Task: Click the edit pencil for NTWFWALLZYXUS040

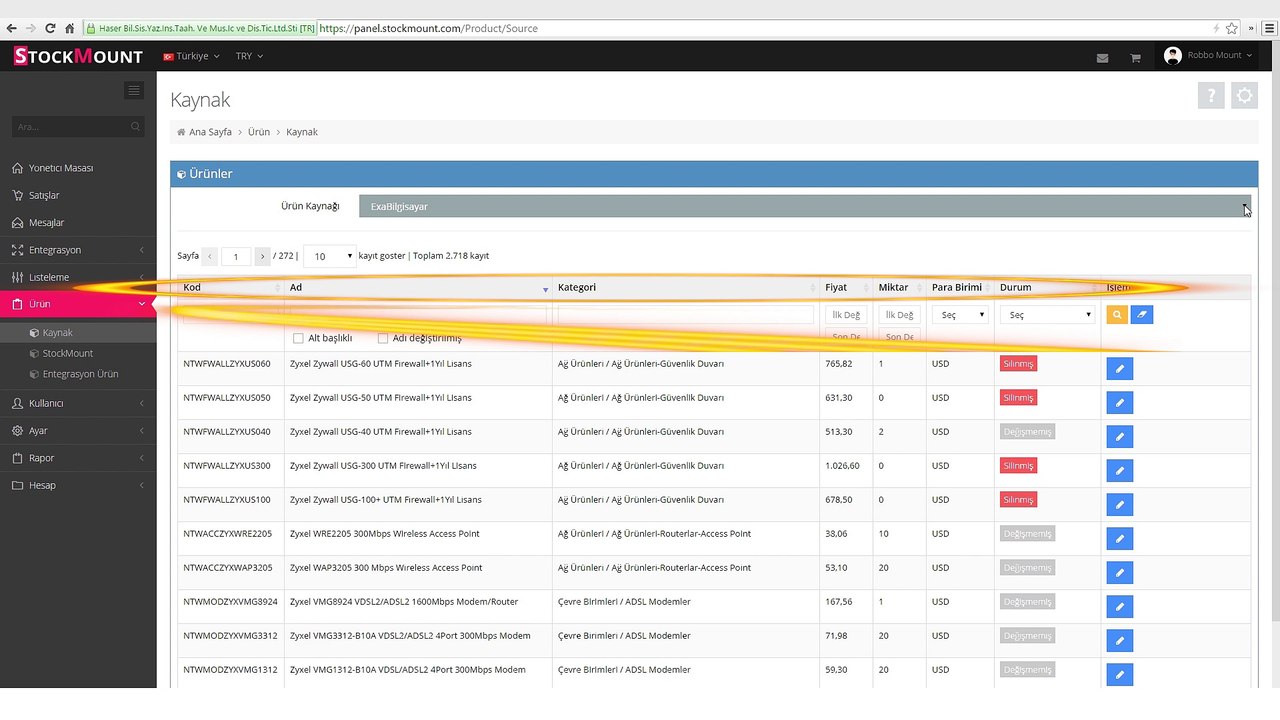Action: click(x=1120, y=438)
